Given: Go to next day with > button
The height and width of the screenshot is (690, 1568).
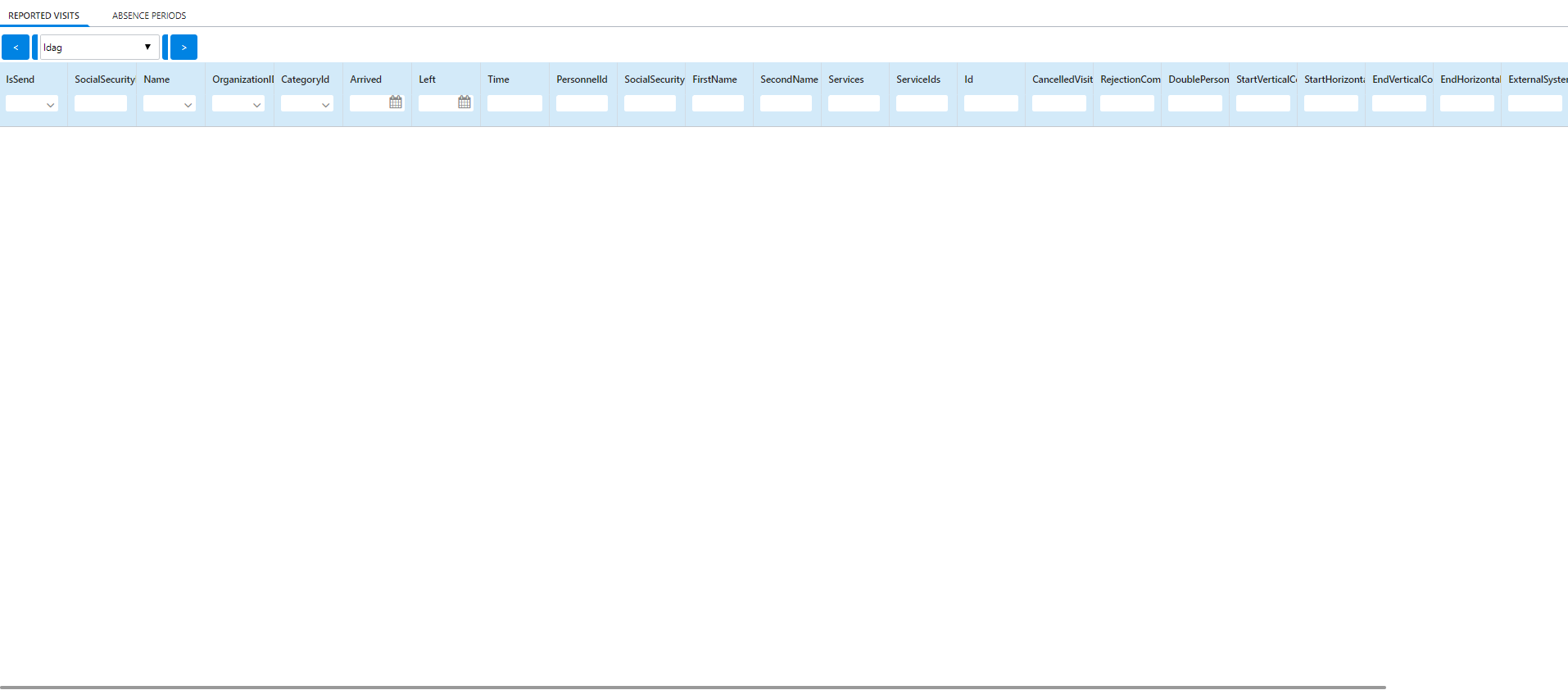Looking at the screenshot, I should [184, 48].
